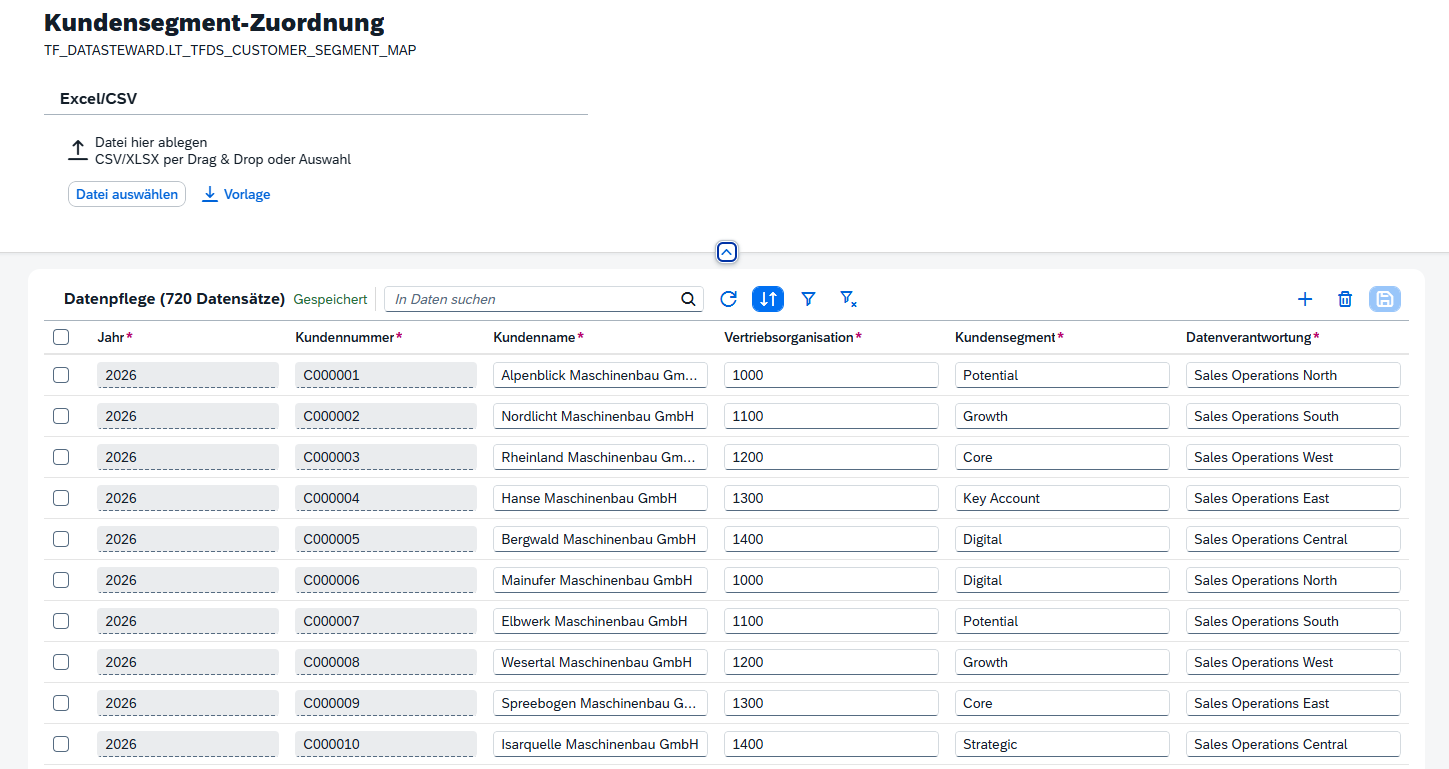
Task: Click the Jahr column header
Action: click(x=114, y=337)
